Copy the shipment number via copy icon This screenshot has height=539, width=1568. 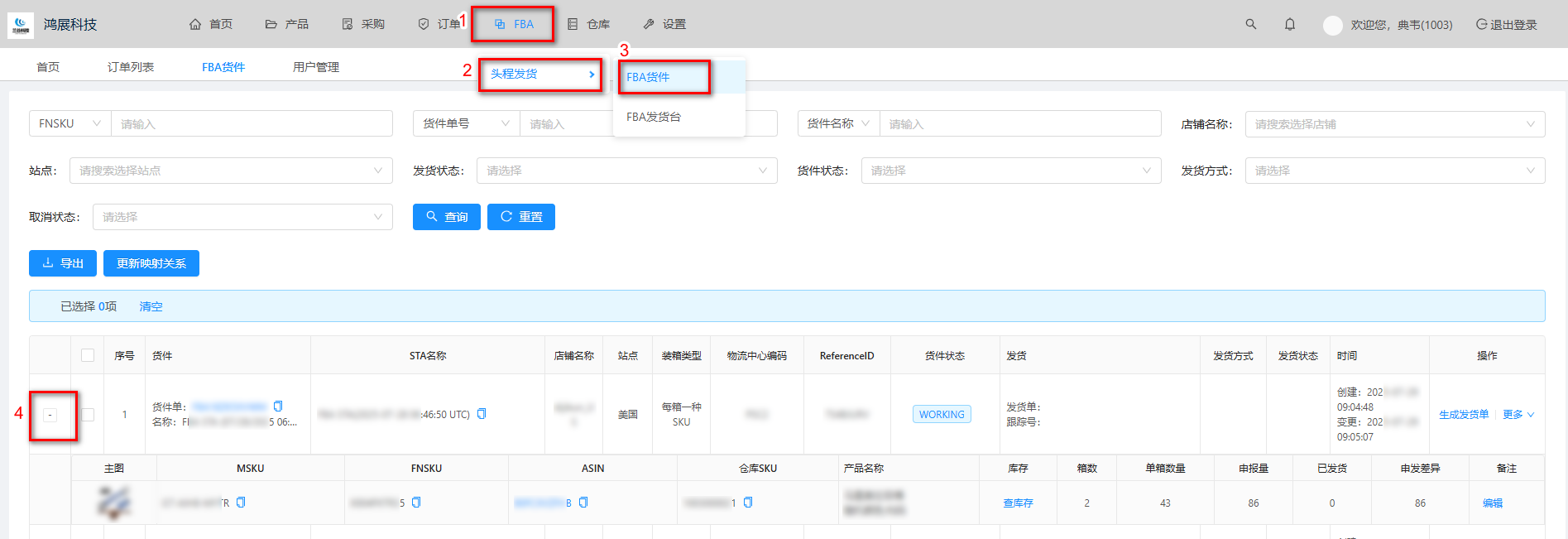pos(278,406)
